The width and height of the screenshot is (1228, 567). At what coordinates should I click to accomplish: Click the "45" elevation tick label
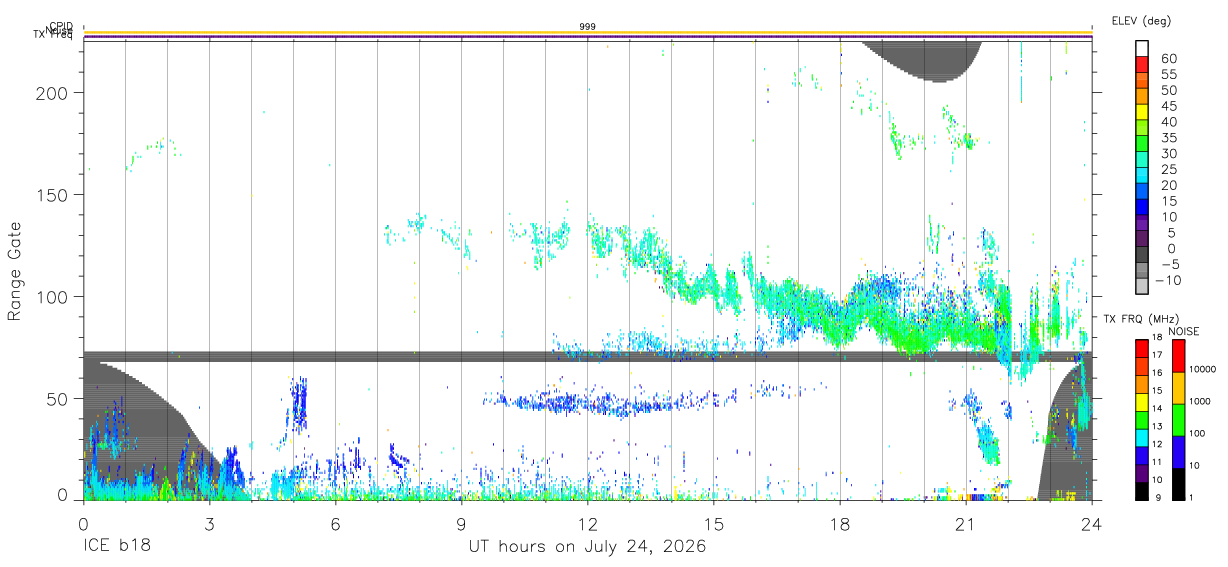(1168, 106)
